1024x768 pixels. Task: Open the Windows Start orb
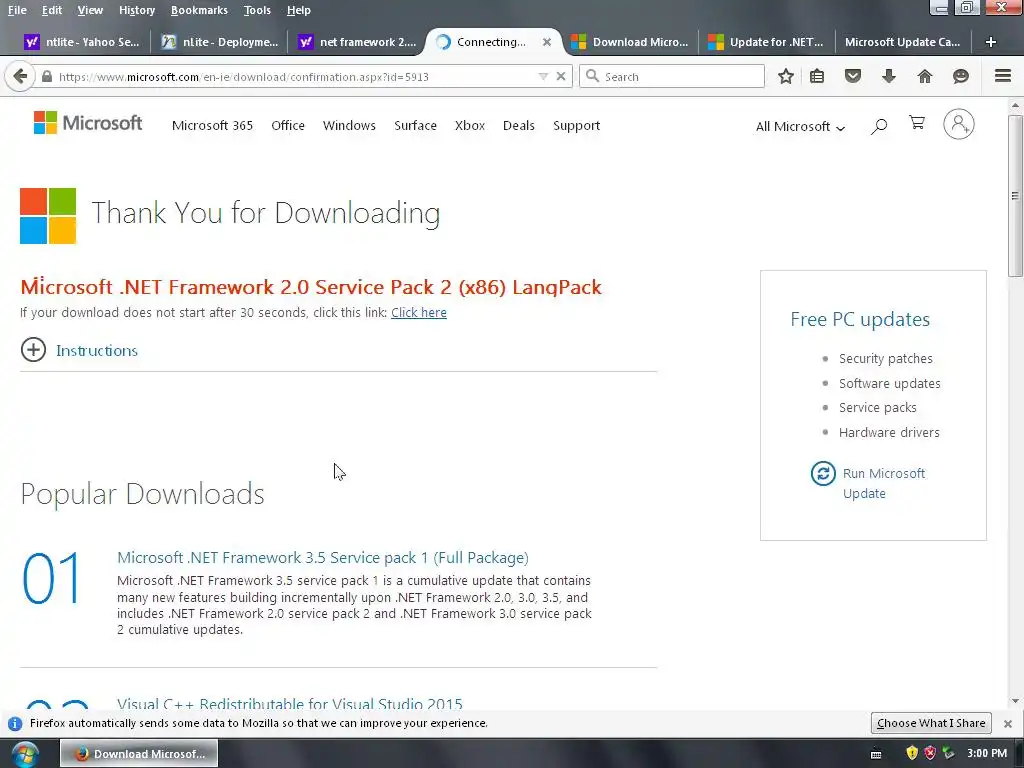pyautogui.click(x=24, y=754)
